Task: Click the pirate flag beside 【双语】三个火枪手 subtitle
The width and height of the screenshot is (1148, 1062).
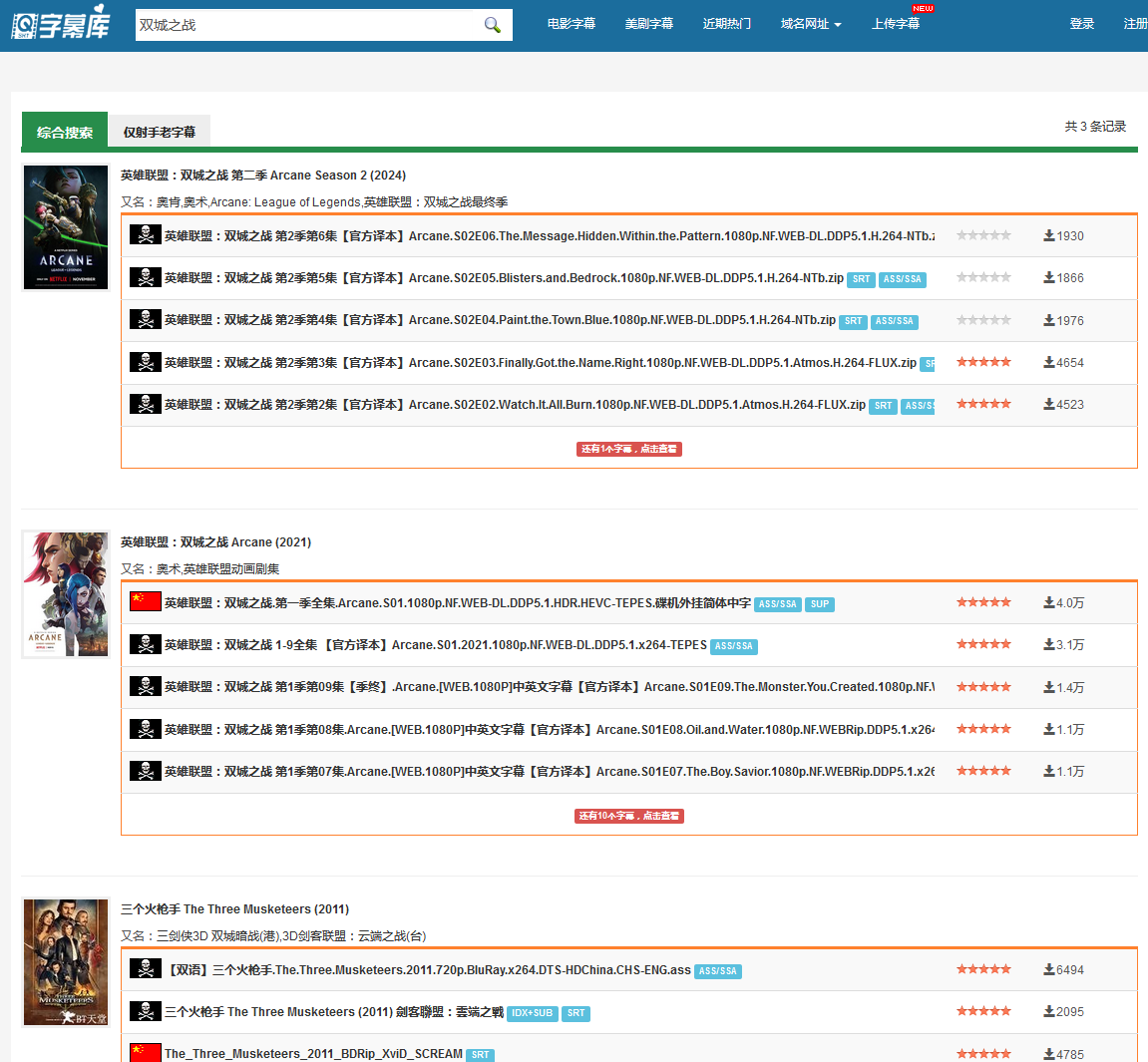Action: tap(146, 969)
